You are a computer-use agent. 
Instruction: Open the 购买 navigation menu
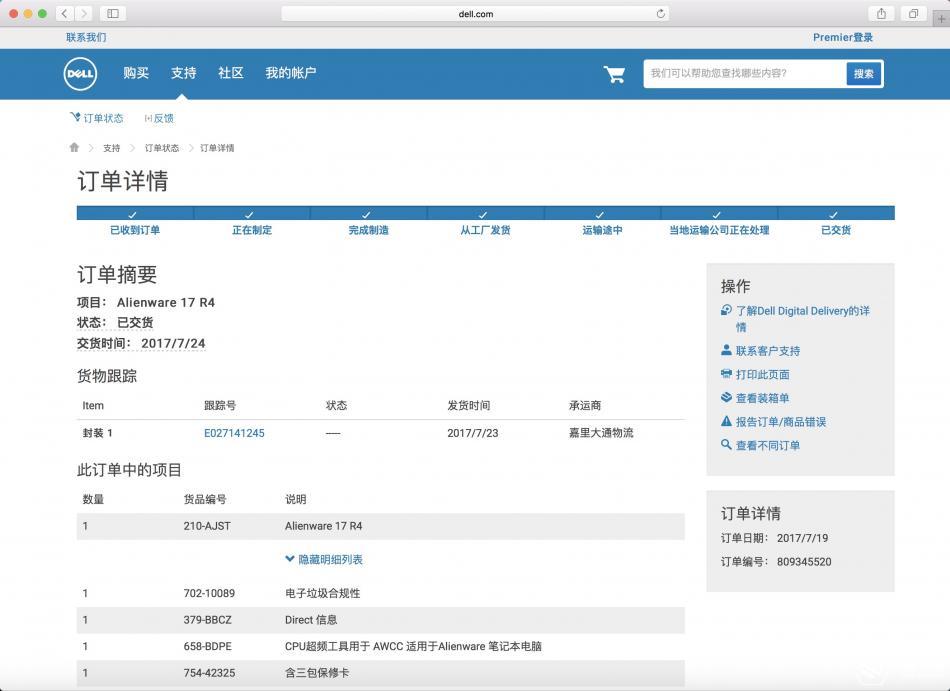[x=135, y=73]
